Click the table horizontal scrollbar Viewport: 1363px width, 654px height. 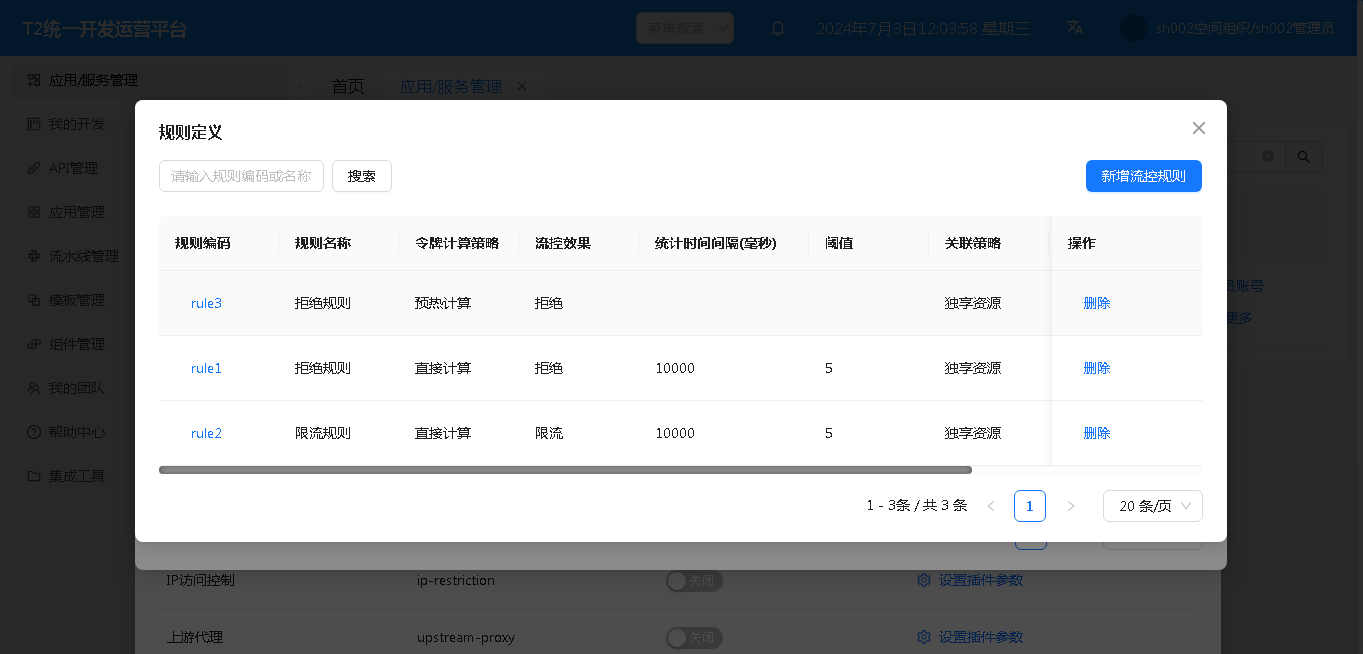(x=565, y=470)
